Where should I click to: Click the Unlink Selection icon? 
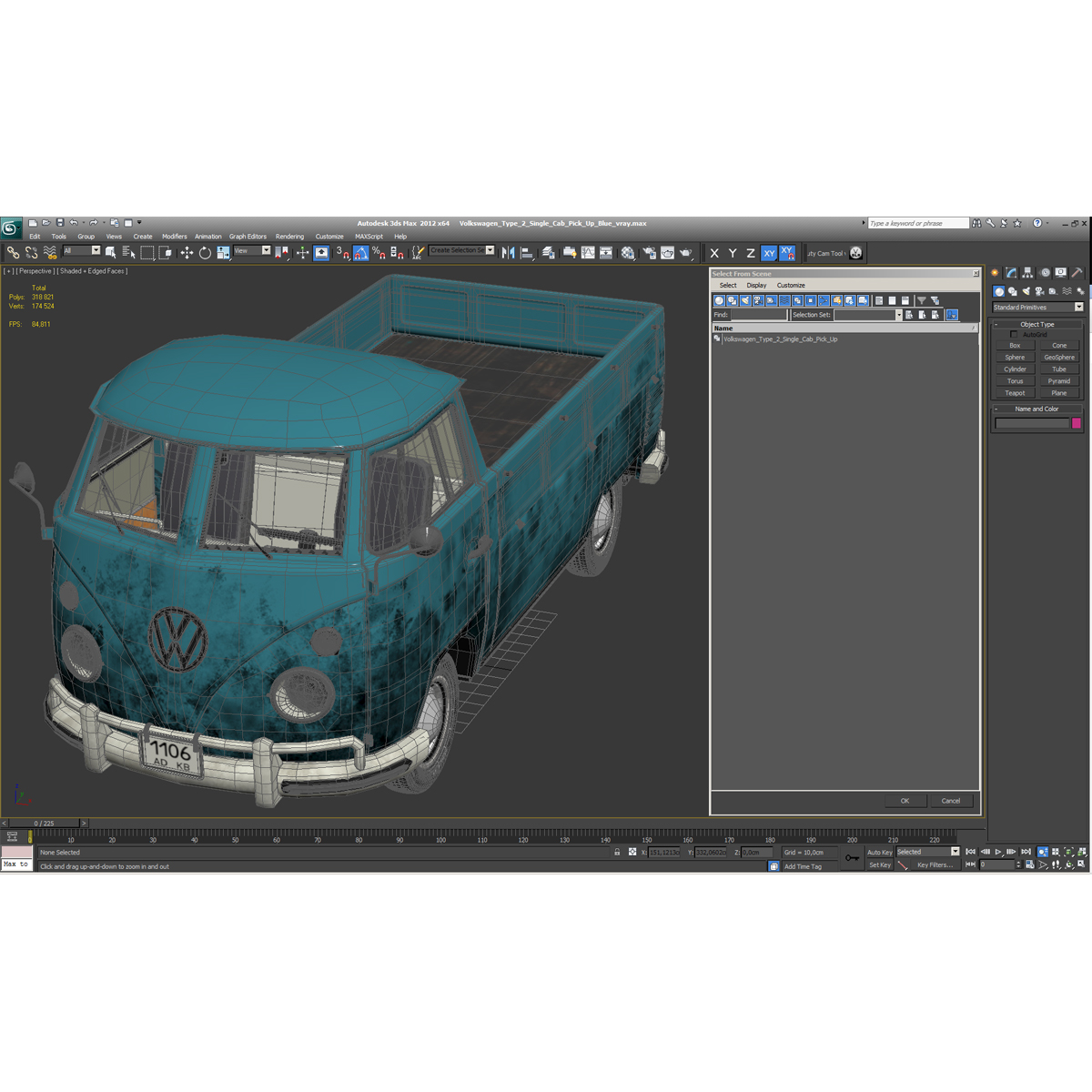tap(32, 253)
